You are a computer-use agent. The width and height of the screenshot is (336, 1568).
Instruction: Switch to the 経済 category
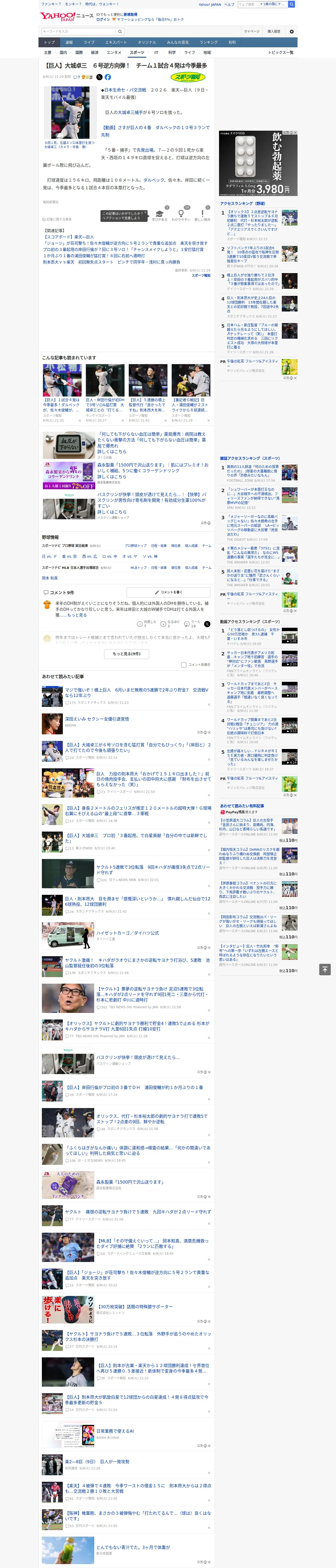[94, 52]
